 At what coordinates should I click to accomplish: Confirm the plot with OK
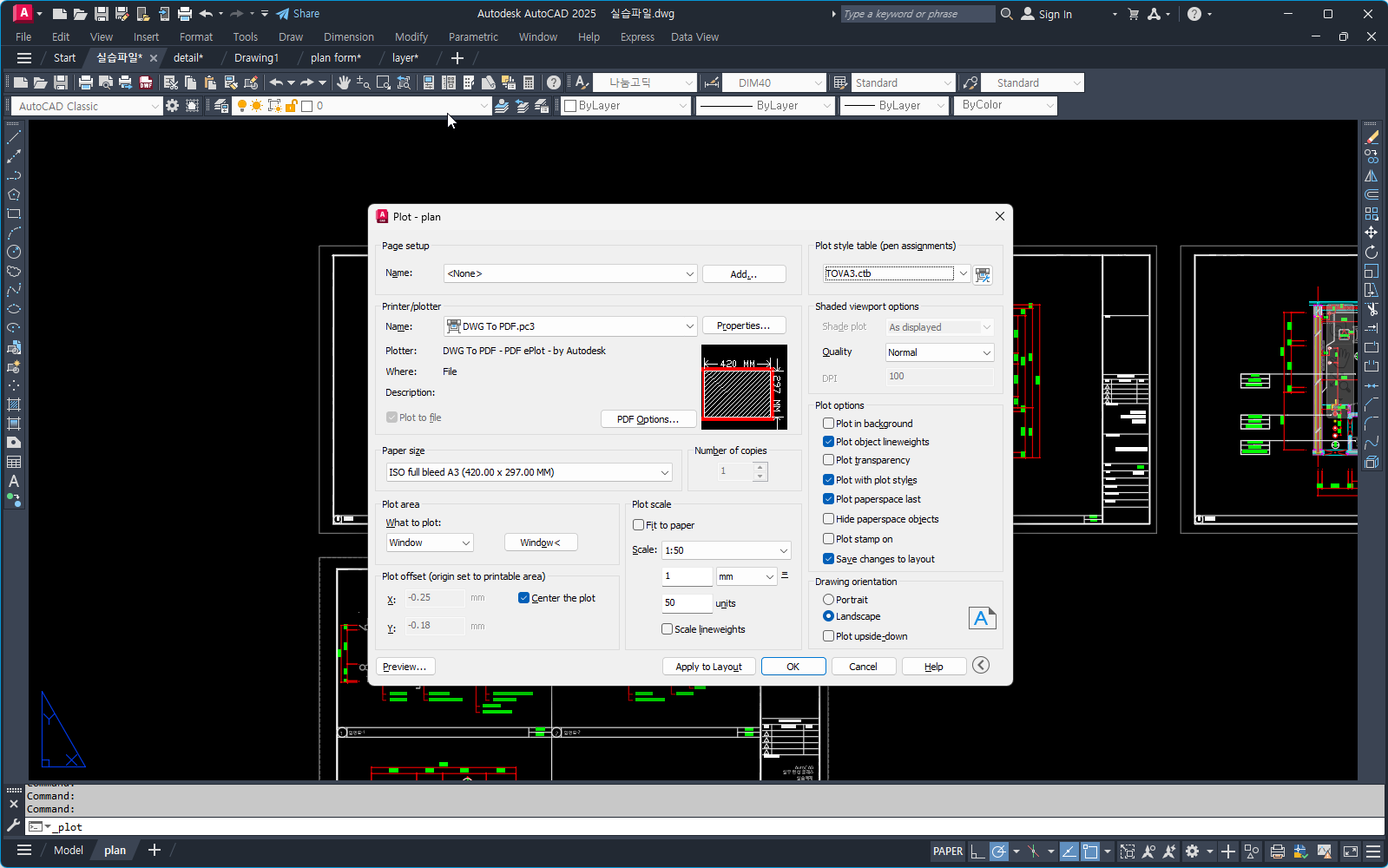click(x=793, y=667)
